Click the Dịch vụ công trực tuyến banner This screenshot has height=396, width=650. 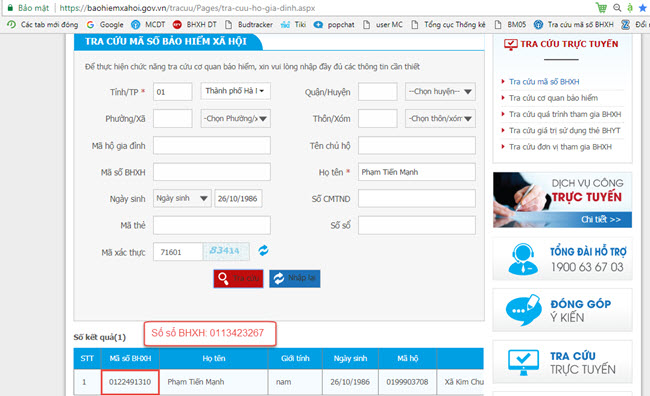563,200
